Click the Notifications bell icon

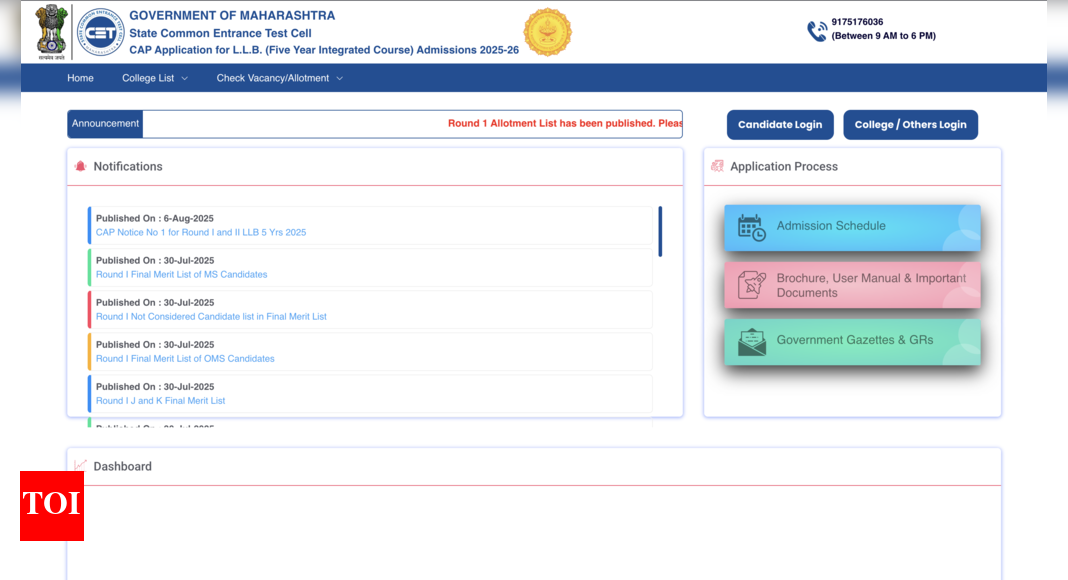point(80,166)
